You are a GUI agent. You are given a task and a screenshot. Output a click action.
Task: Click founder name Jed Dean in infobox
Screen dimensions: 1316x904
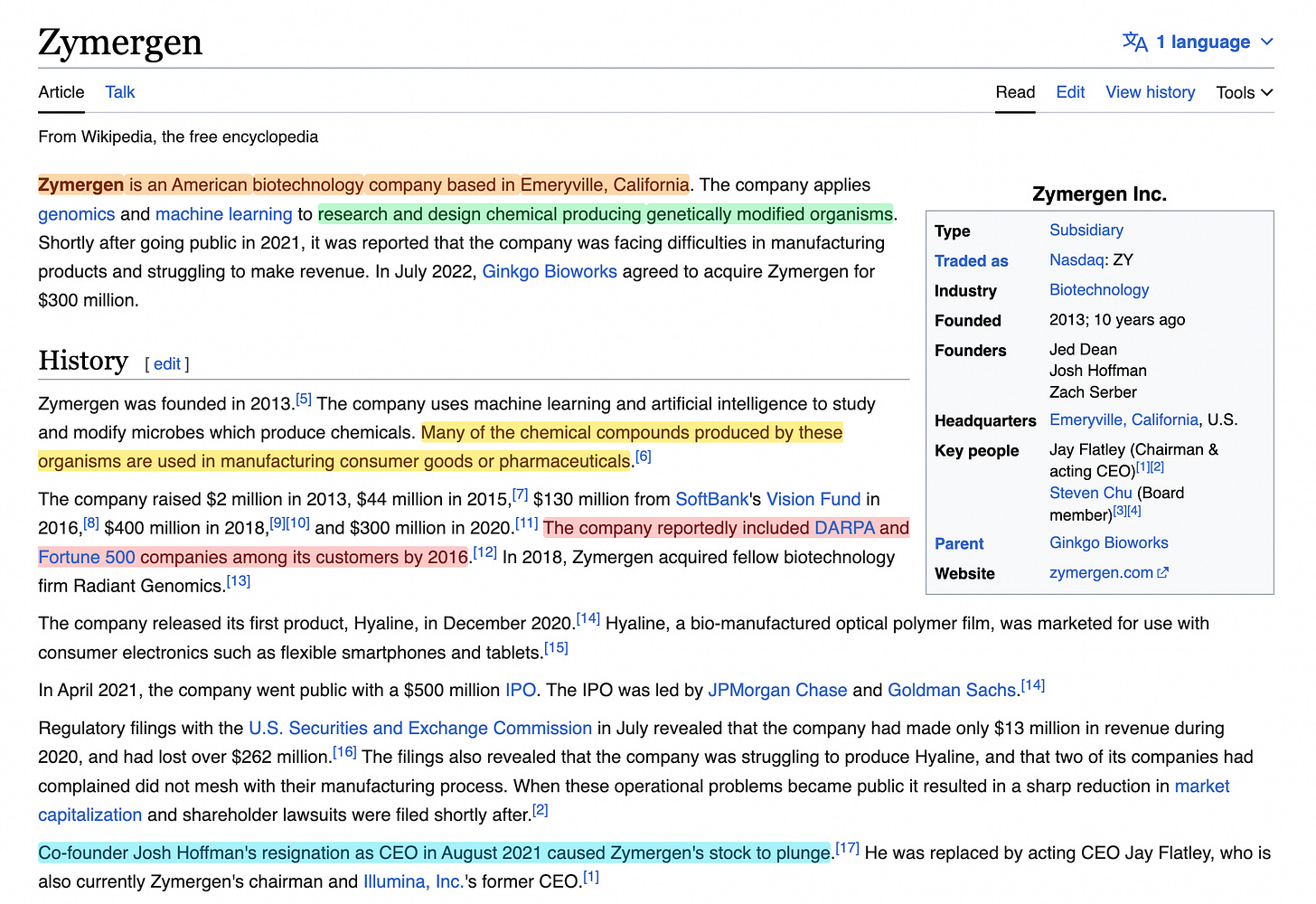click(1083, 350)
